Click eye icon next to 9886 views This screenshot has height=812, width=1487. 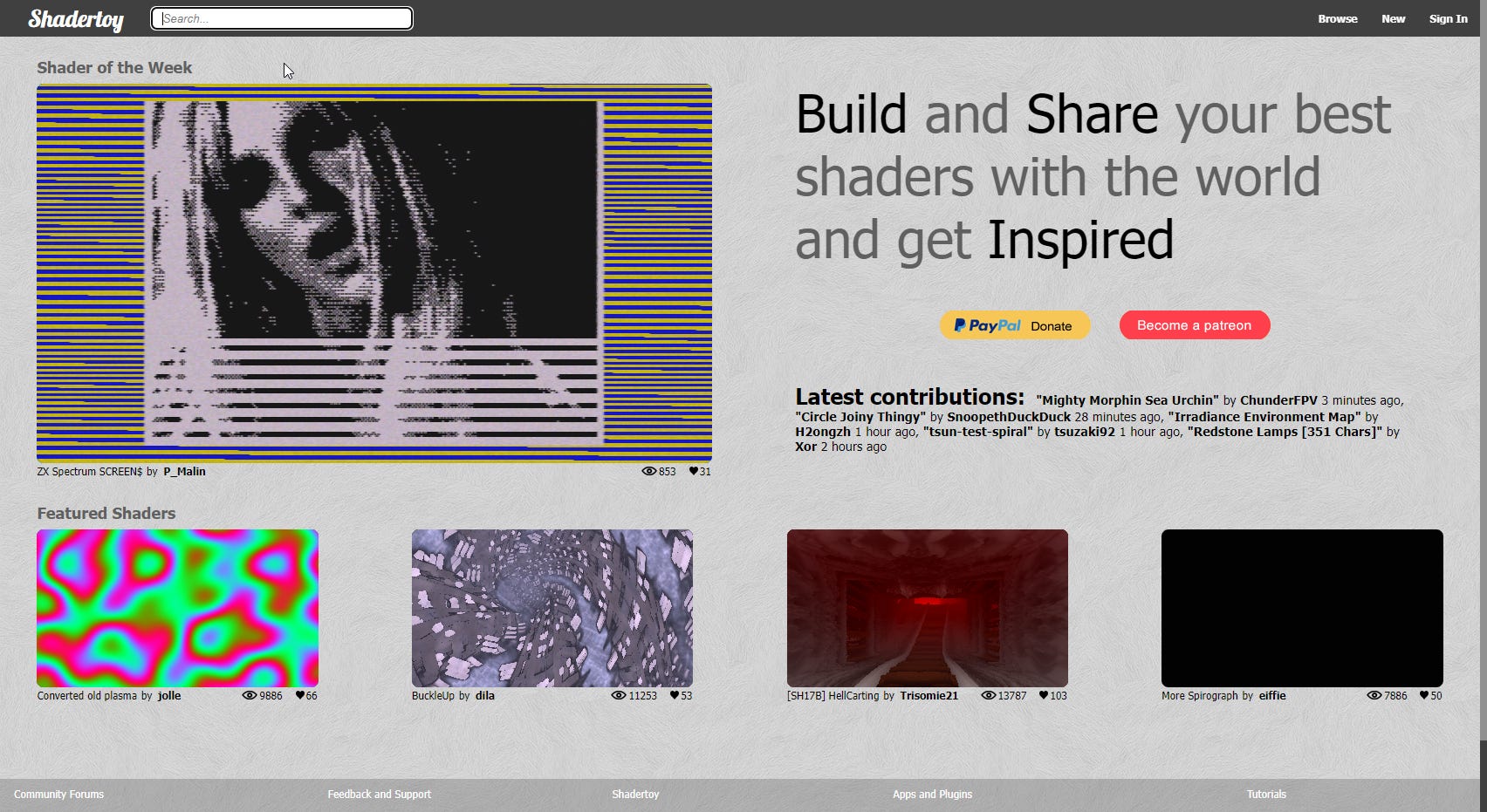[249, 695]
